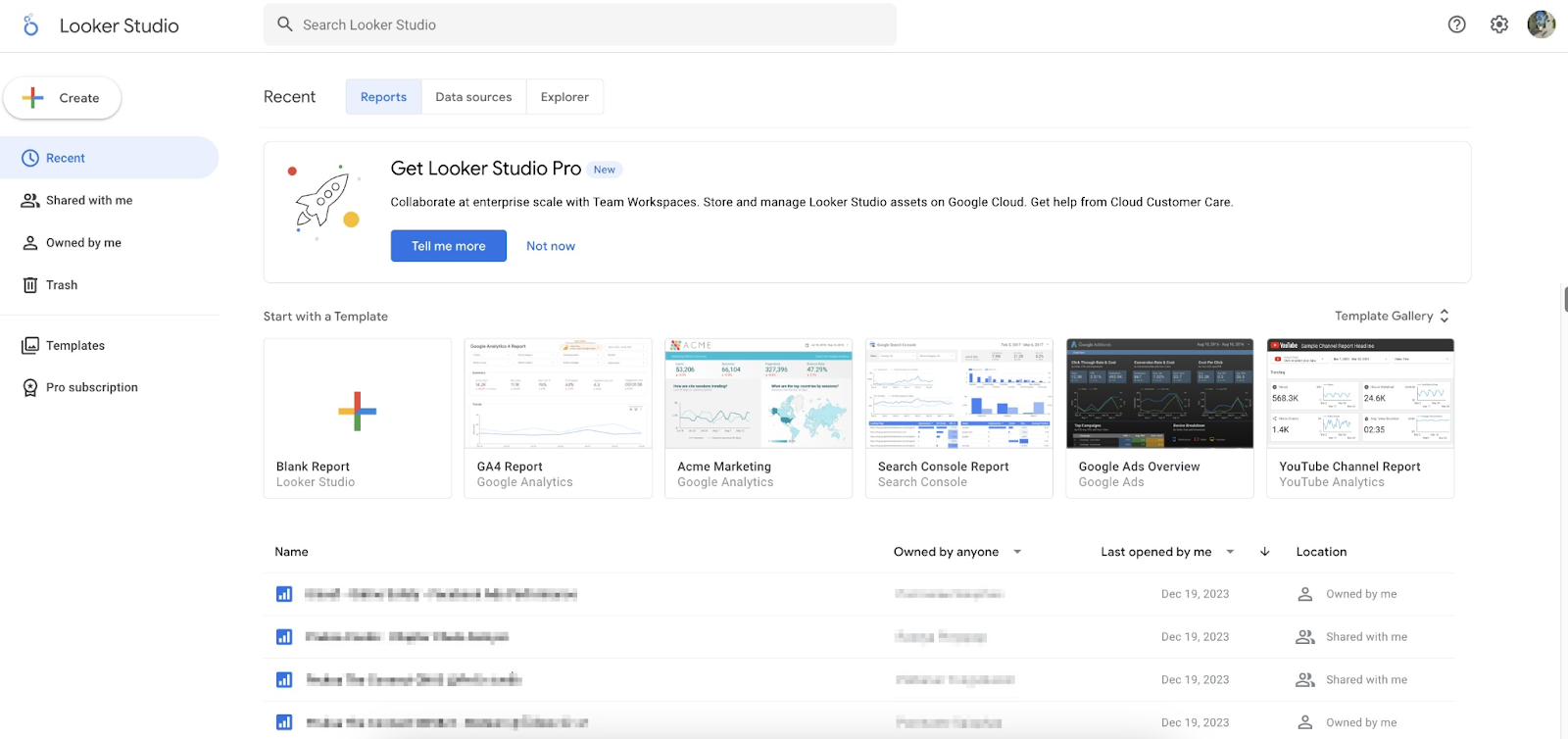1568x739 pixels.
Task: Click the Shared with me people icon in sidebar
Action: pyautogui.click(x=30, y=200)
